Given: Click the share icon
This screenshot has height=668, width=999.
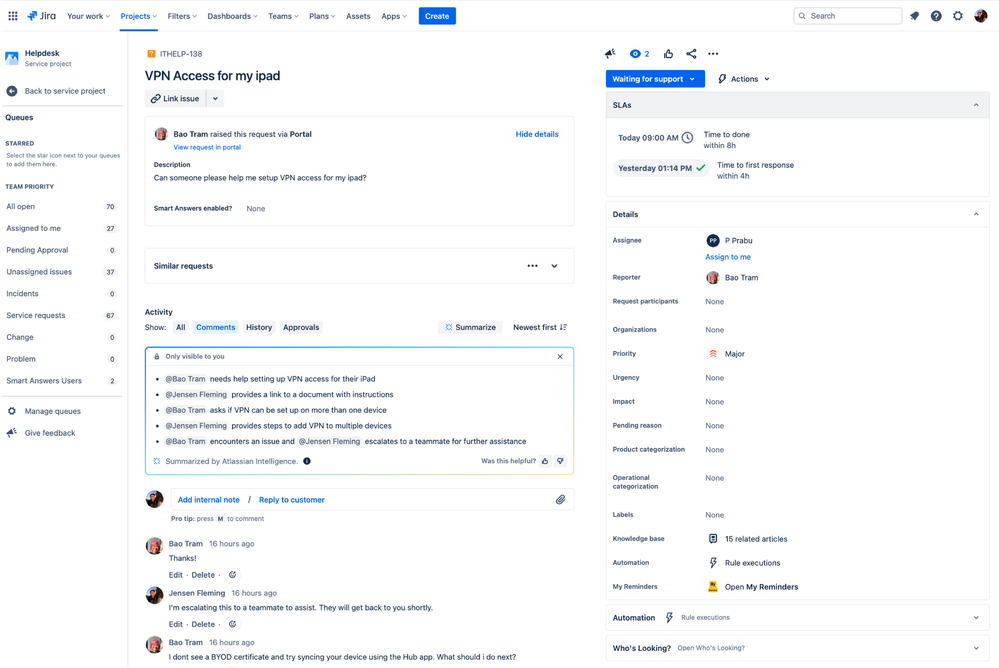Looking at the screenshot, I should [x=691, y=54].
